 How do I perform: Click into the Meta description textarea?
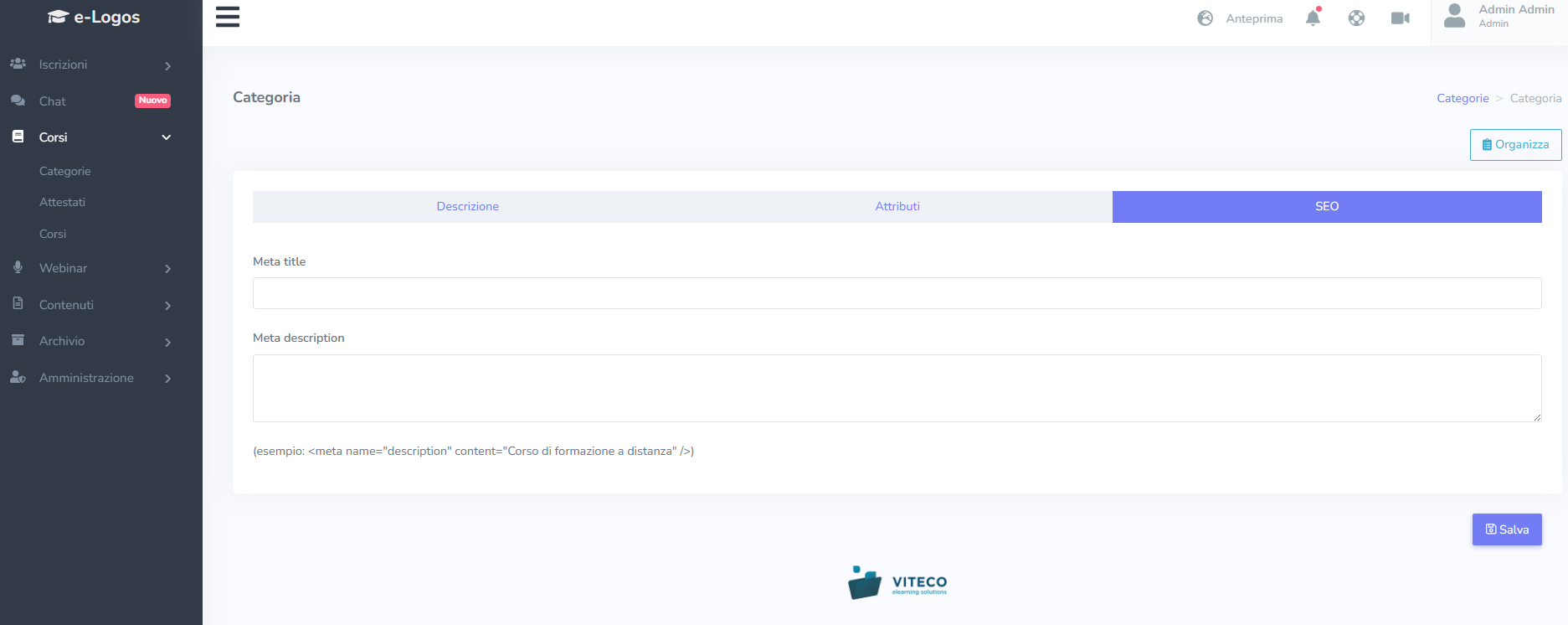(897, 388)
